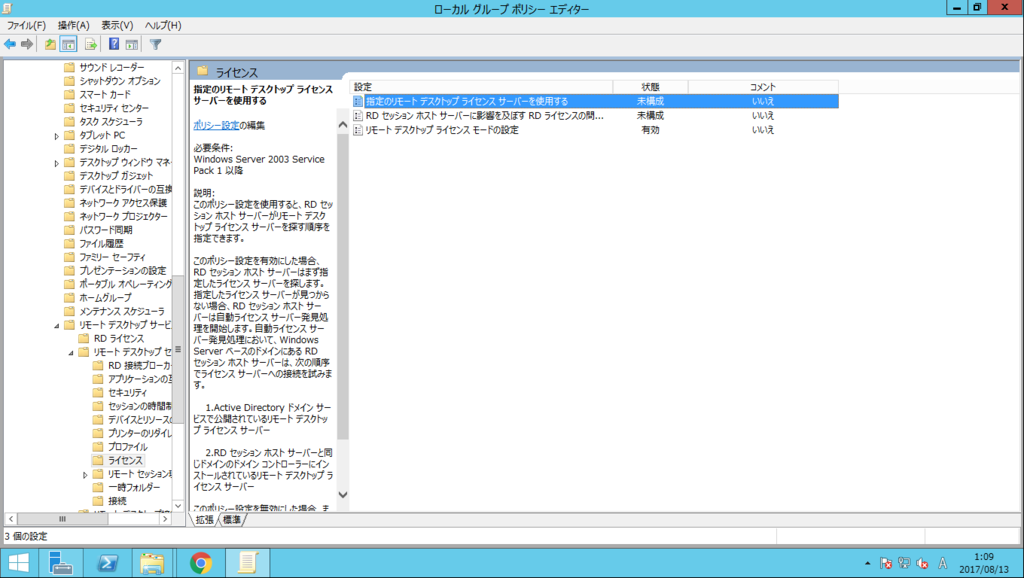
Task: Sort by the 設定 column header
Action: point(481,87)
